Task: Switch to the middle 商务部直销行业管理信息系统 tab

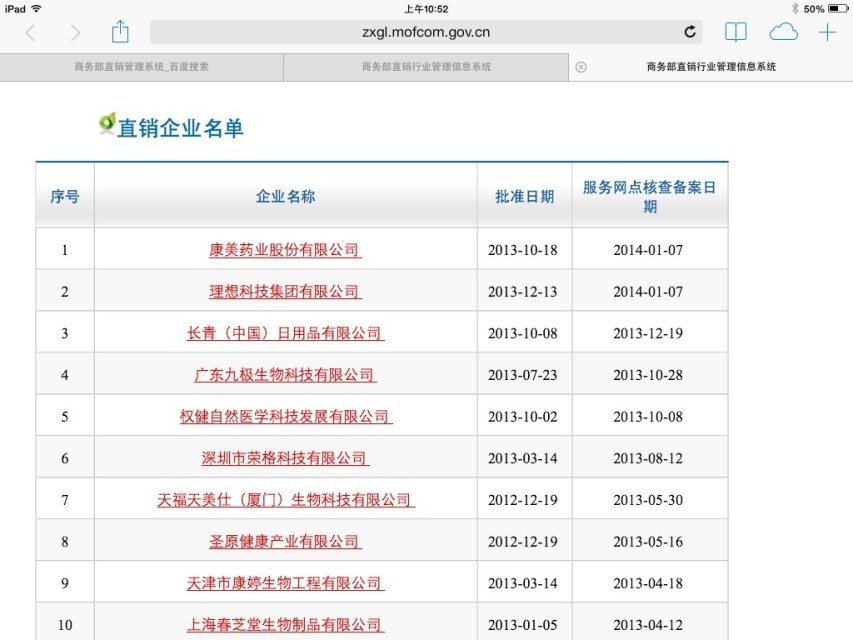Action: (x=426, y=67)
